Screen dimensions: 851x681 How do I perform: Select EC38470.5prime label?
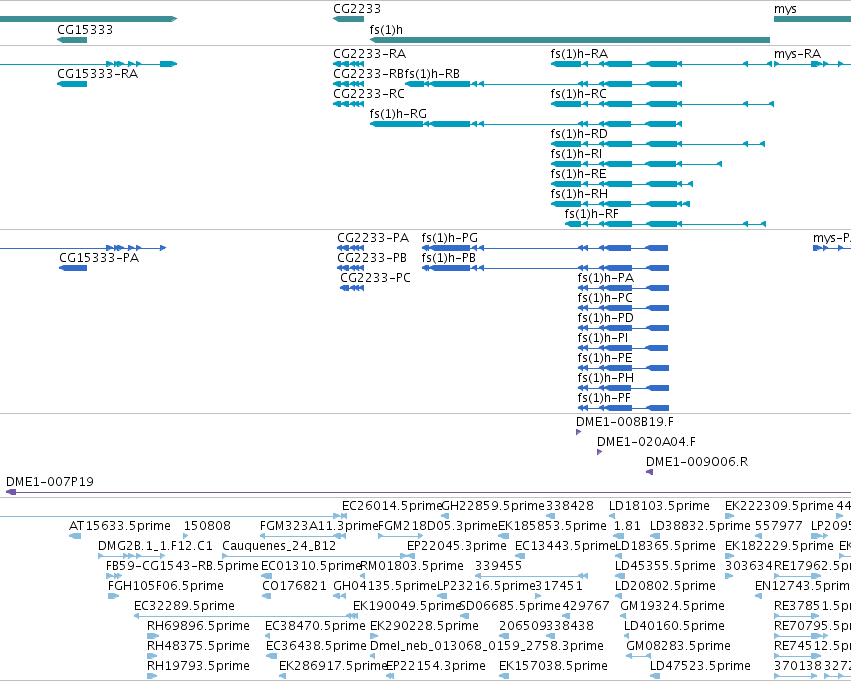click(x=315, y=626)
